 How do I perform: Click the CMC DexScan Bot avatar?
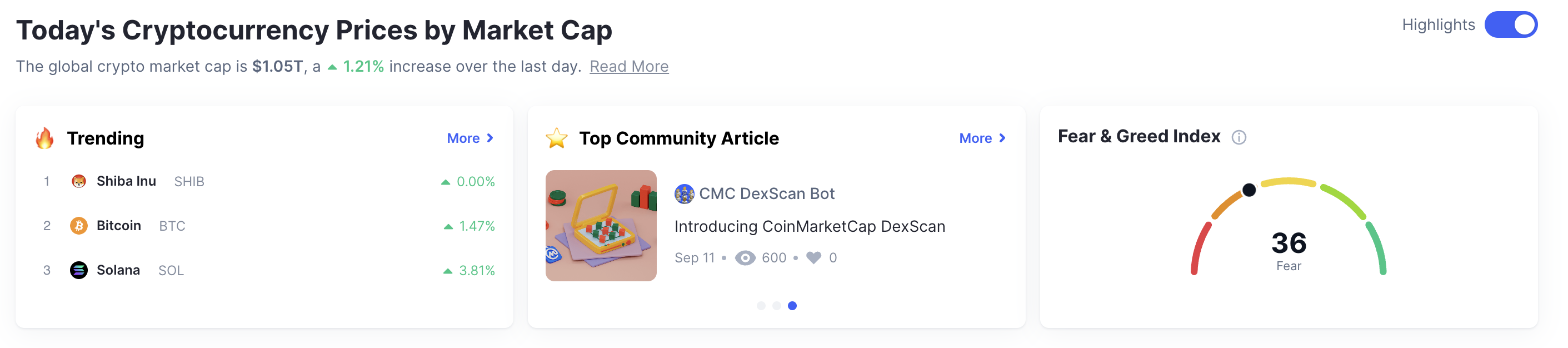684,194
